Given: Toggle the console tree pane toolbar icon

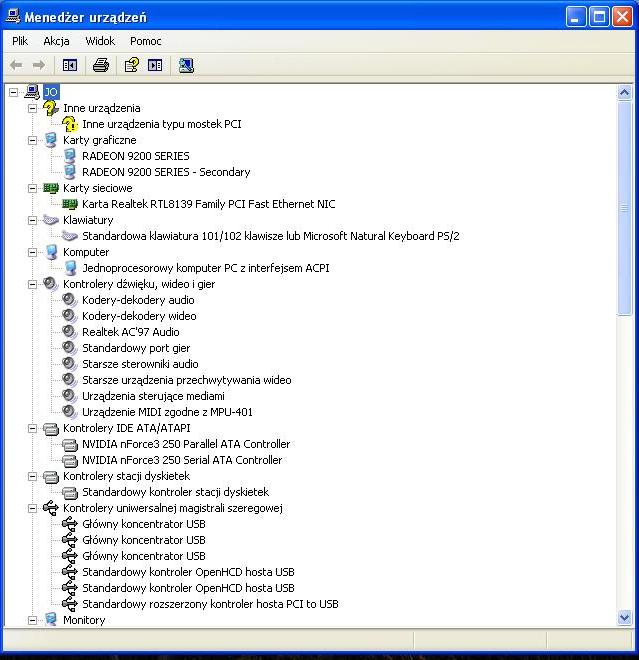Looking at the screenshot, I should 70,65.
